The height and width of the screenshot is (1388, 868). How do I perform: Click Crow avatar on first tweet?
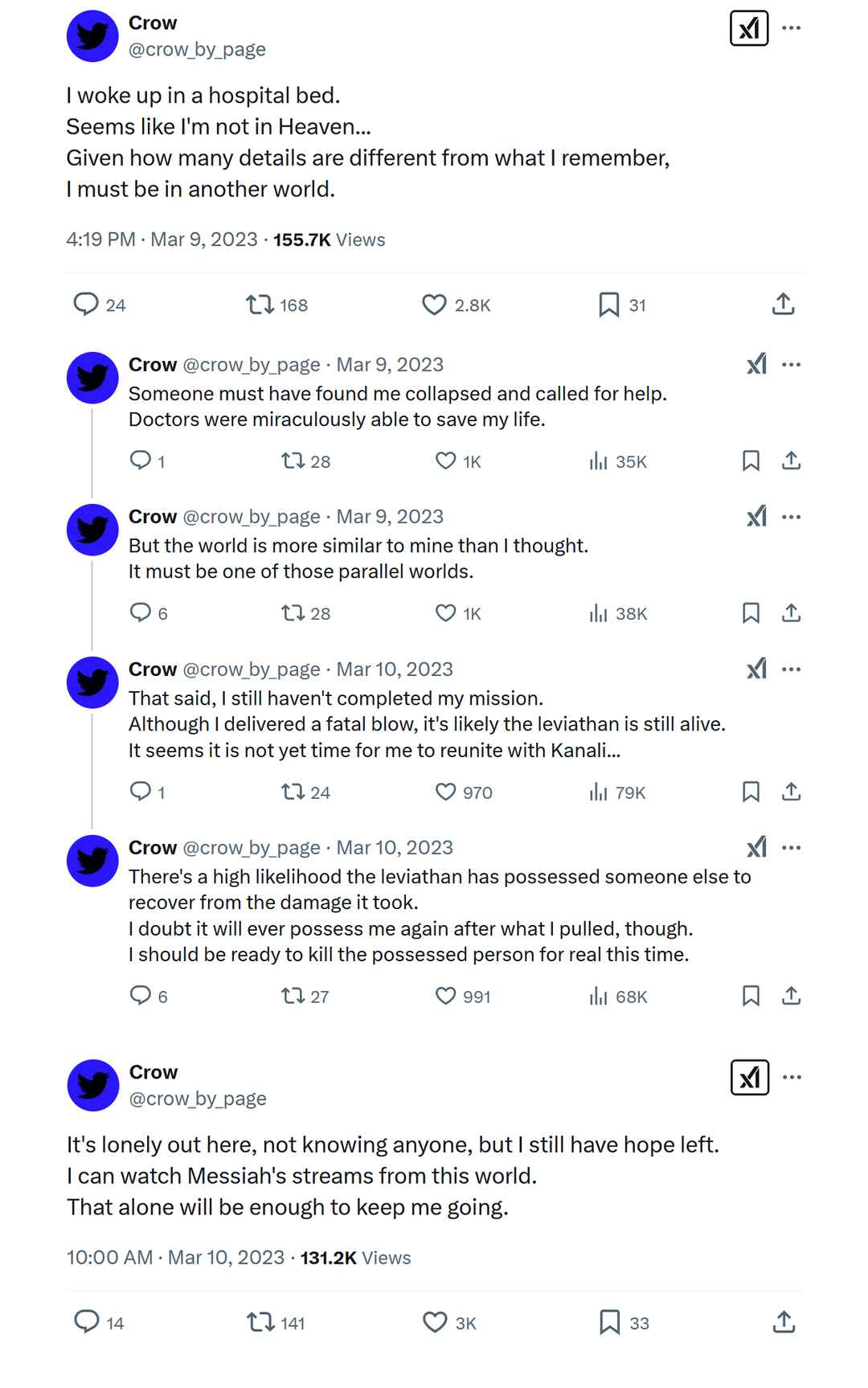click(x=92, y=36)
